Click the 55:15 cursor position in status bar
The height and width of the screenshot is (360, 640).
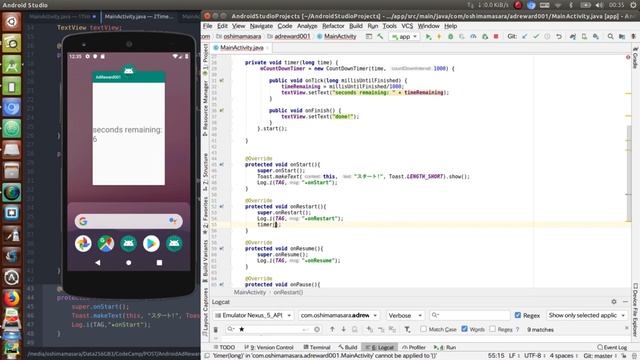pos(496,356)
